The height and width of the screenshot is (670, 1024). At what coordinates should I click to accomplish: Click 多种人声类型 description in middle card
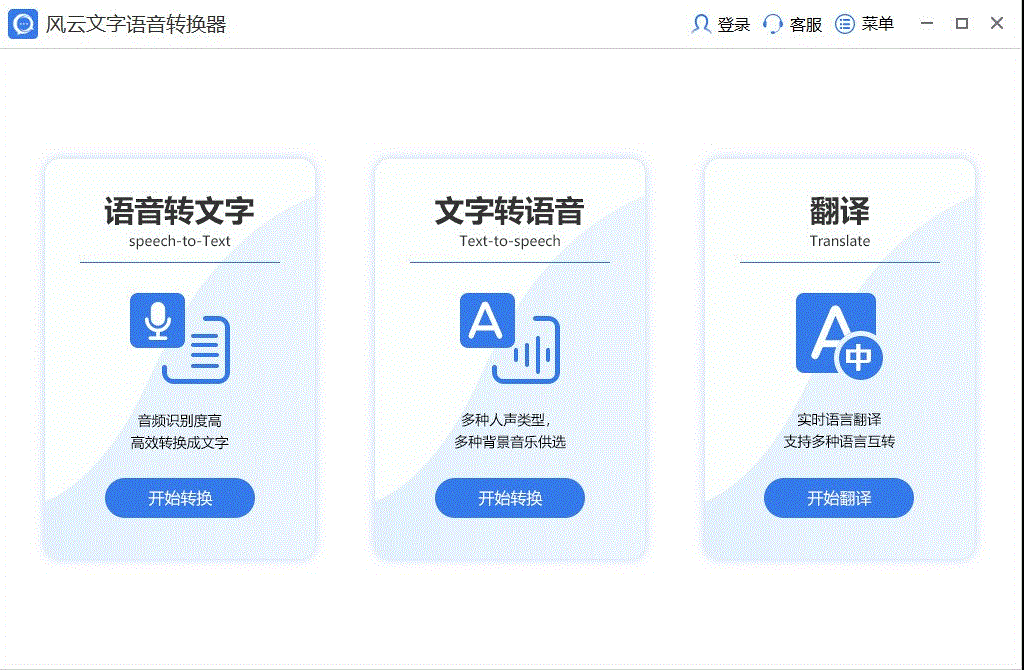pyautogui.click(x=509, y=421)
